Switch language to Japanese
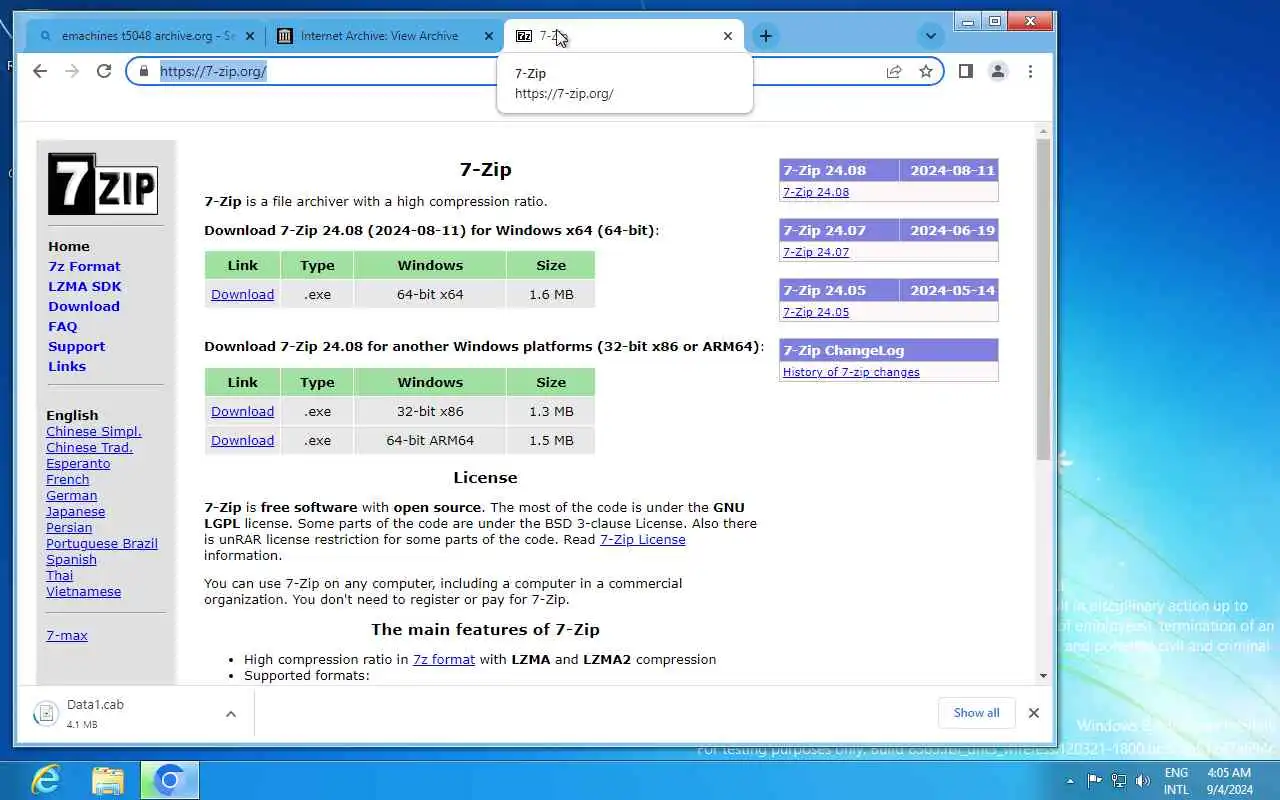The height and width of the screenshot is (800, 1280). pyautogui.click(x=75, y=511)
